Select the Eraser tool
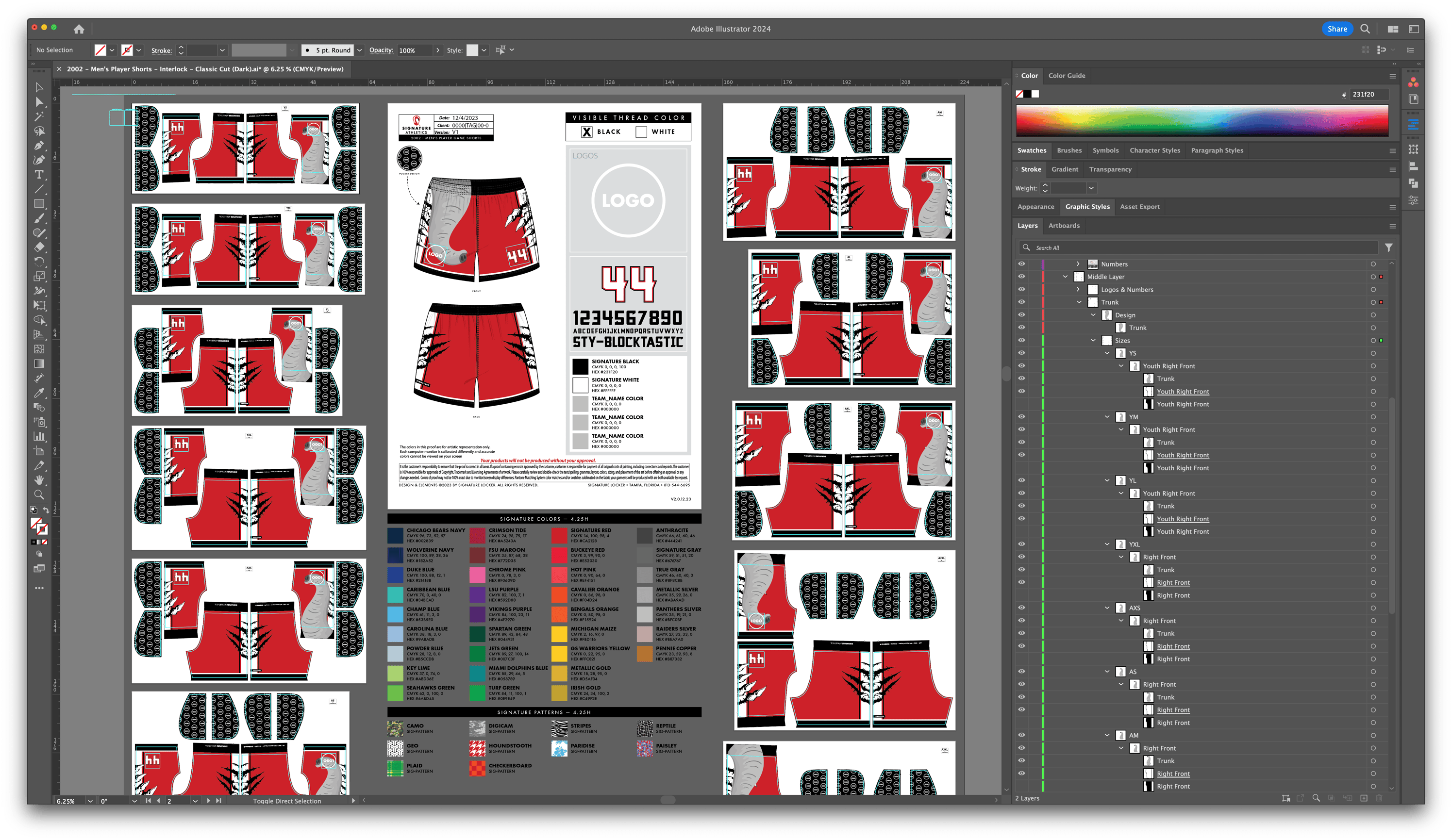Screen dimensions: 1452x840 click(40, 247)
